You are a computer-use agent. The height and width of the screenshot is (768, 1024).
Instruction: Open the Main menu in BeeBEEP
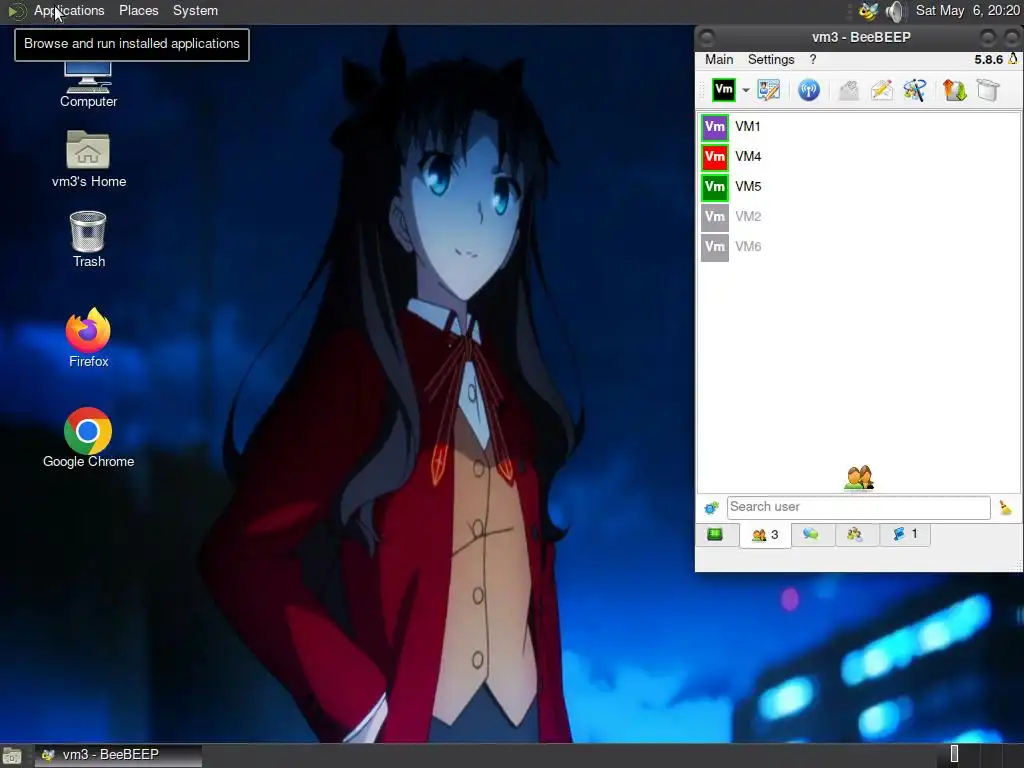click(719, 59)
